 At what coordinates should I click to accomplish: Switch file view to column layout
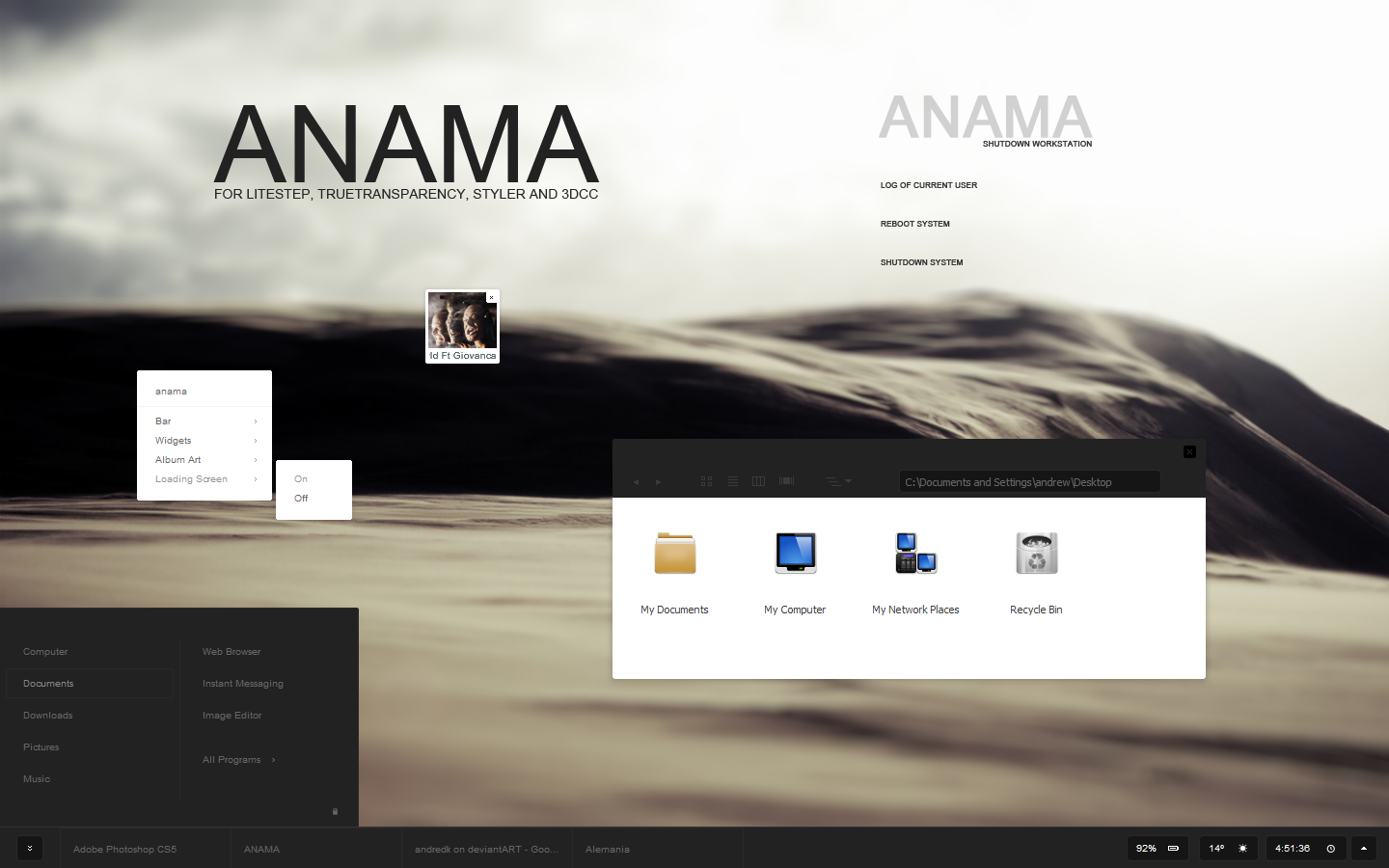click(759, 481)
